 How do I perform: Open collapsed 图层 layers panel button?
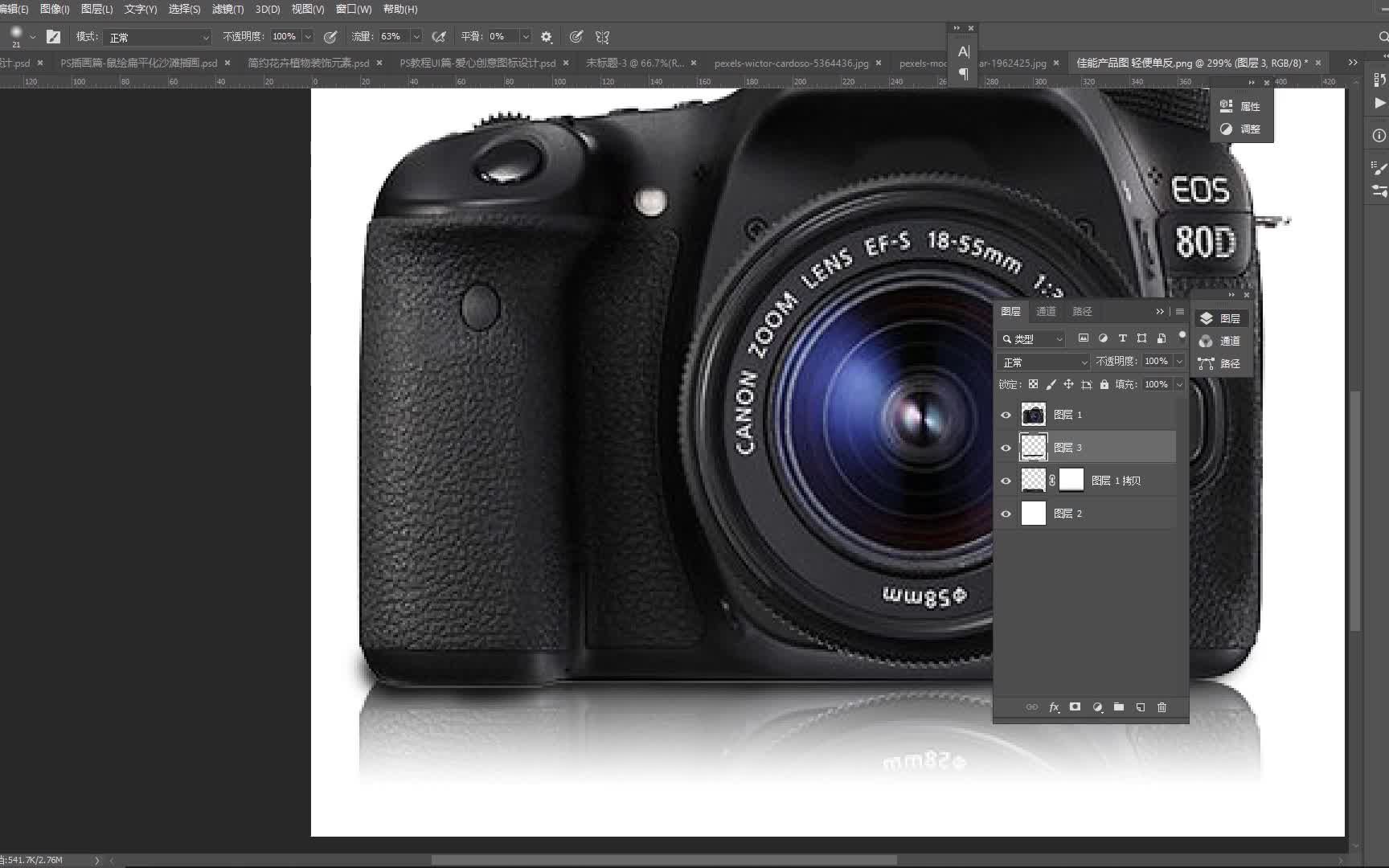(1220, 318)
